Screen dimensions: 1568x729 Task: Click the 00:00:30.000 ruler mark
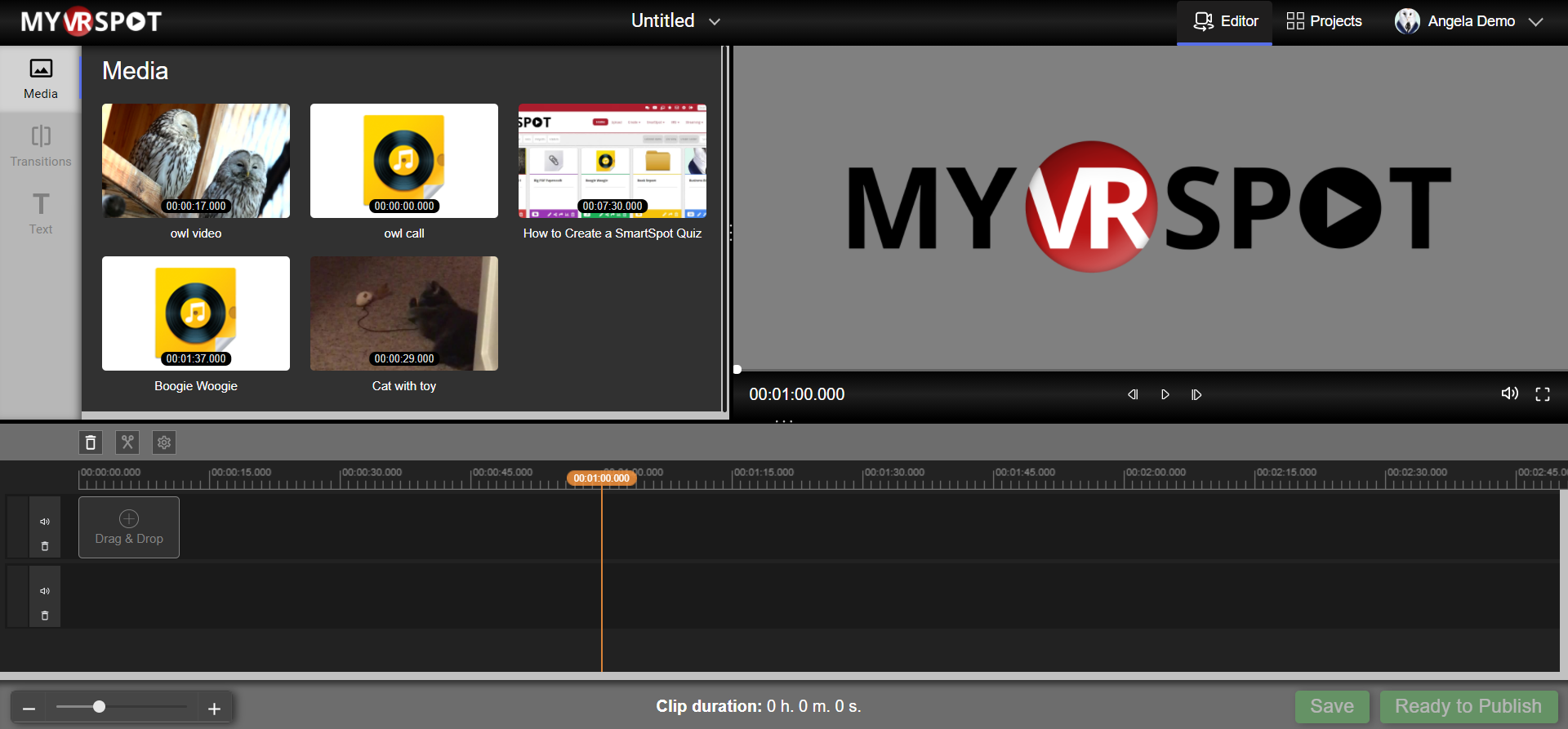coord(372,473)
